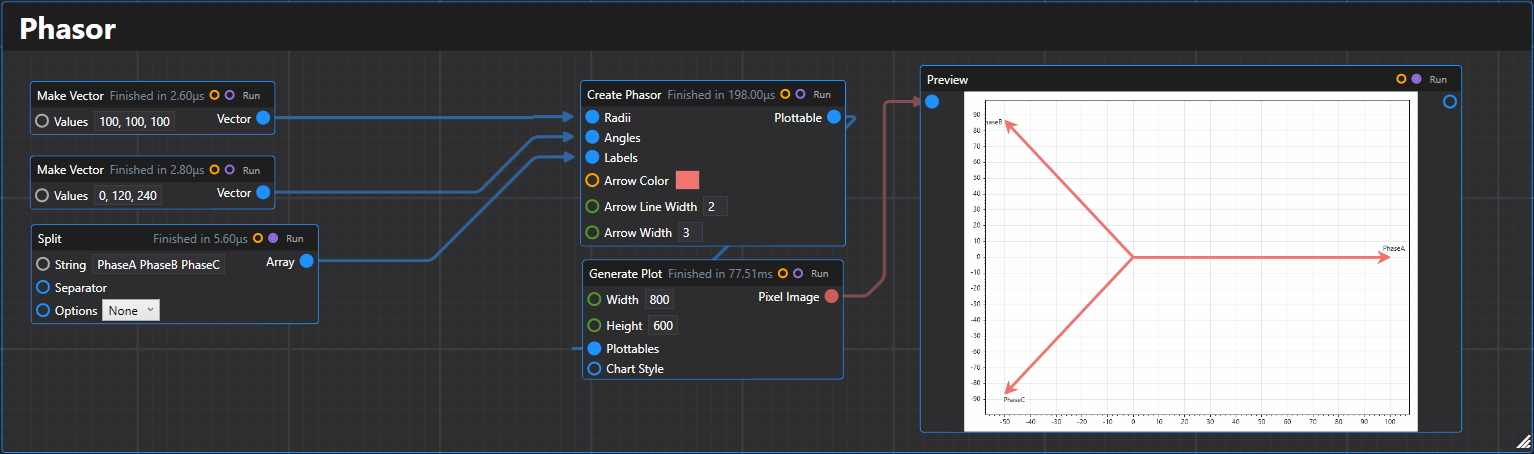This screenshot has width=1534, height=454.
Task: Click the Arrow Line Width port circle
Action: point(592,207)
